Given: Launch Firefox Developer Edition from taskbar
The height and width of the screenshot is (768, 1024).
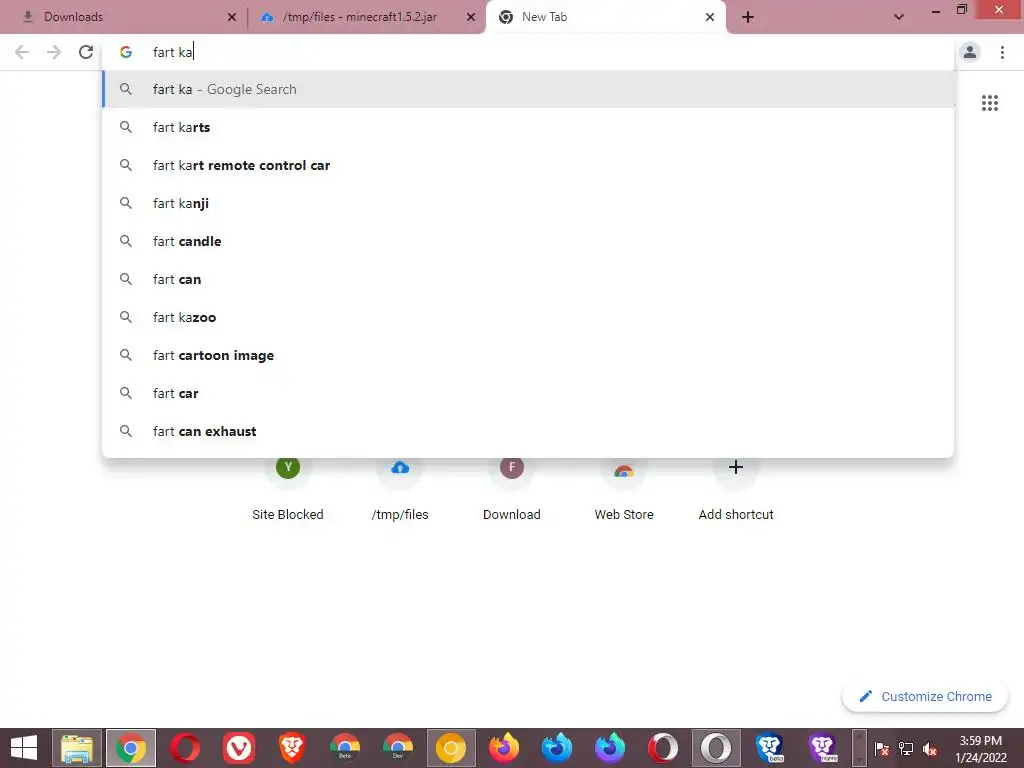Looking at the screenshot, I should pyautogui.click(x=557, y=748).
